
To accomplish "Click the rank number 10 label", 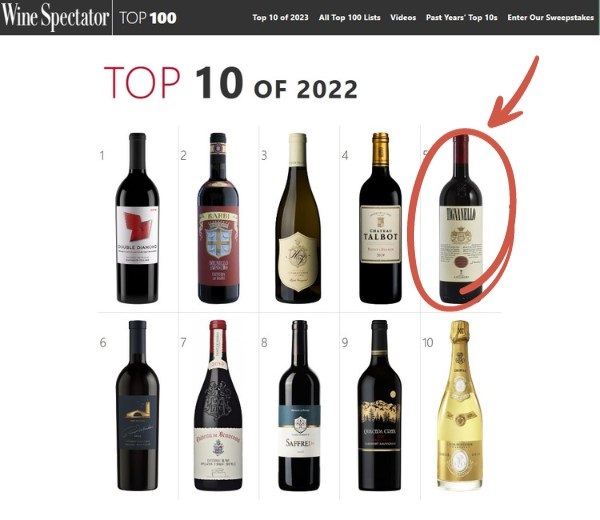I will pyautogui.click(x=427, y=342).
